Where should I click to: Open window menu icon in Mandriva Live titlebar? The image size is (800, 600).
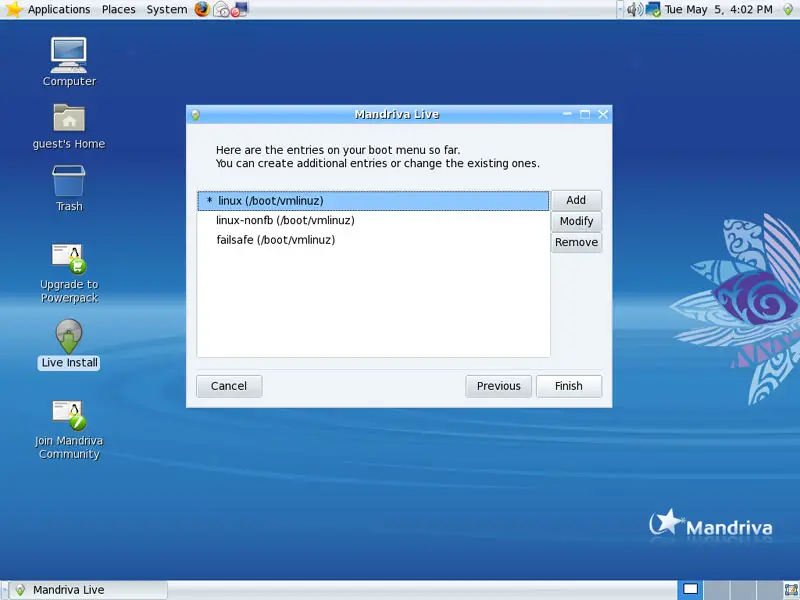[195, 115]
